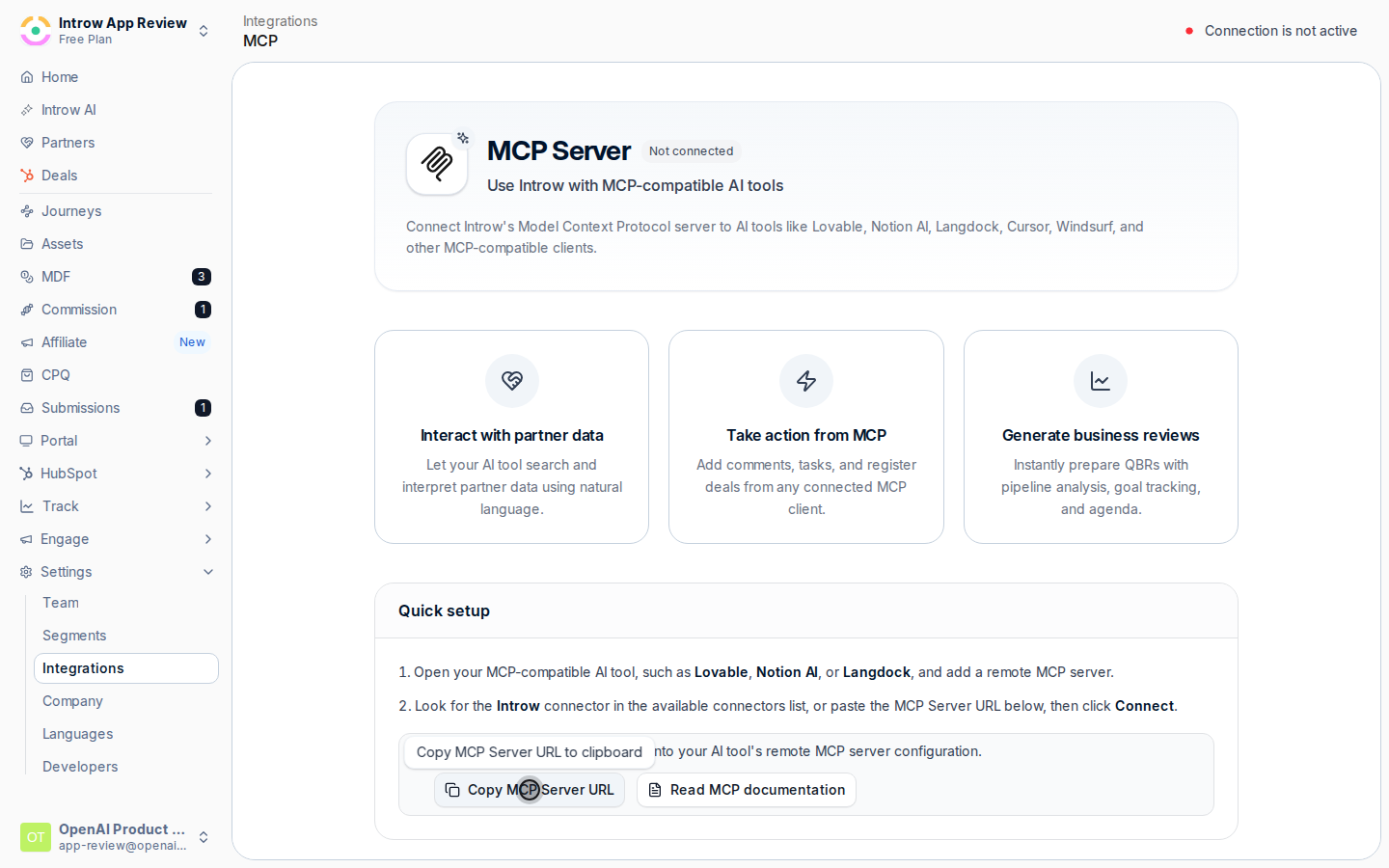This screenshot has width=1389, height=868.
Task: Click the MCP Server paperclip logo
Action: (x=437, y=164)
